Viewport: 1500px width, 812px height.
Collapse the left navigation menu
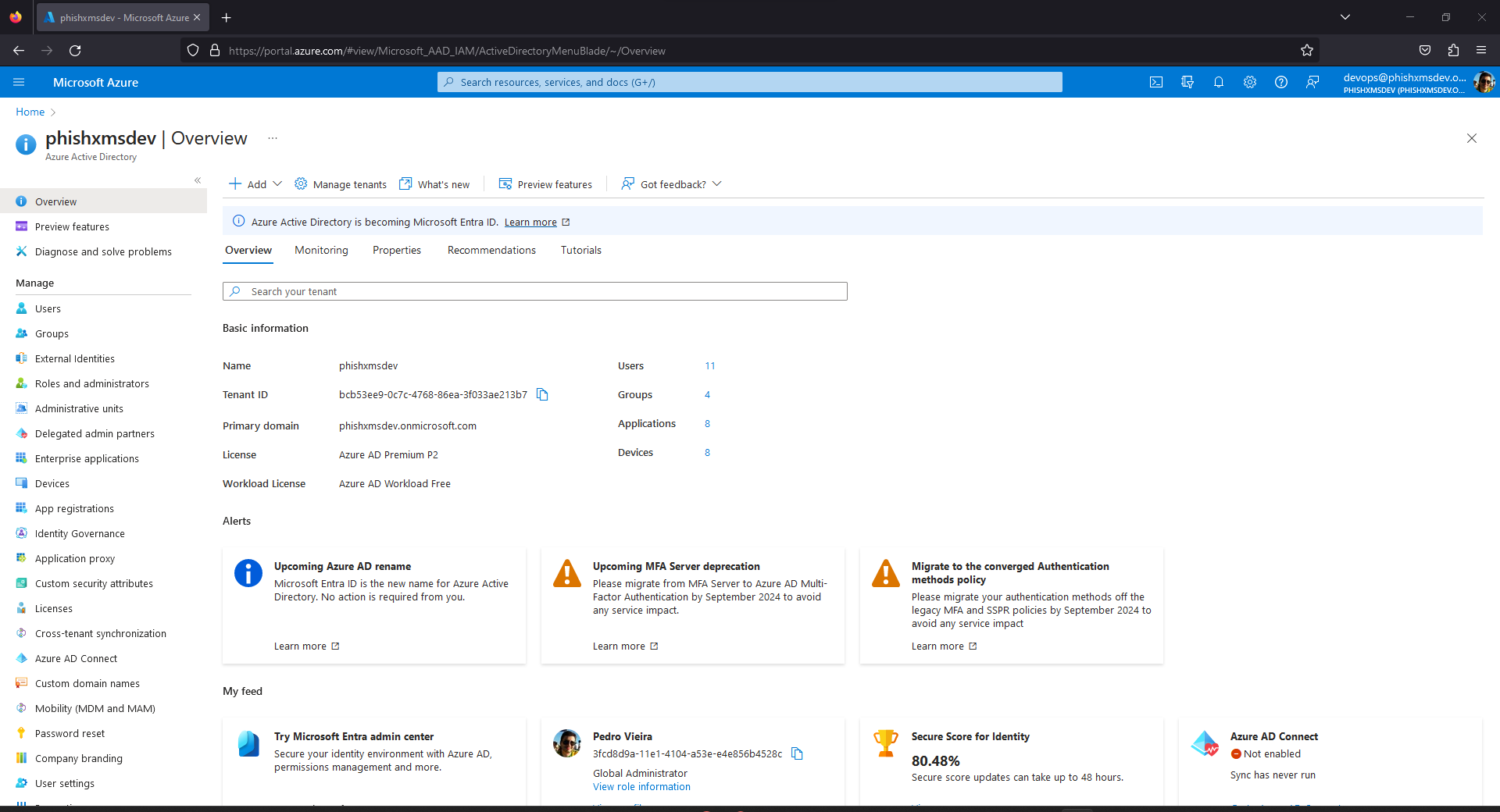198,180
